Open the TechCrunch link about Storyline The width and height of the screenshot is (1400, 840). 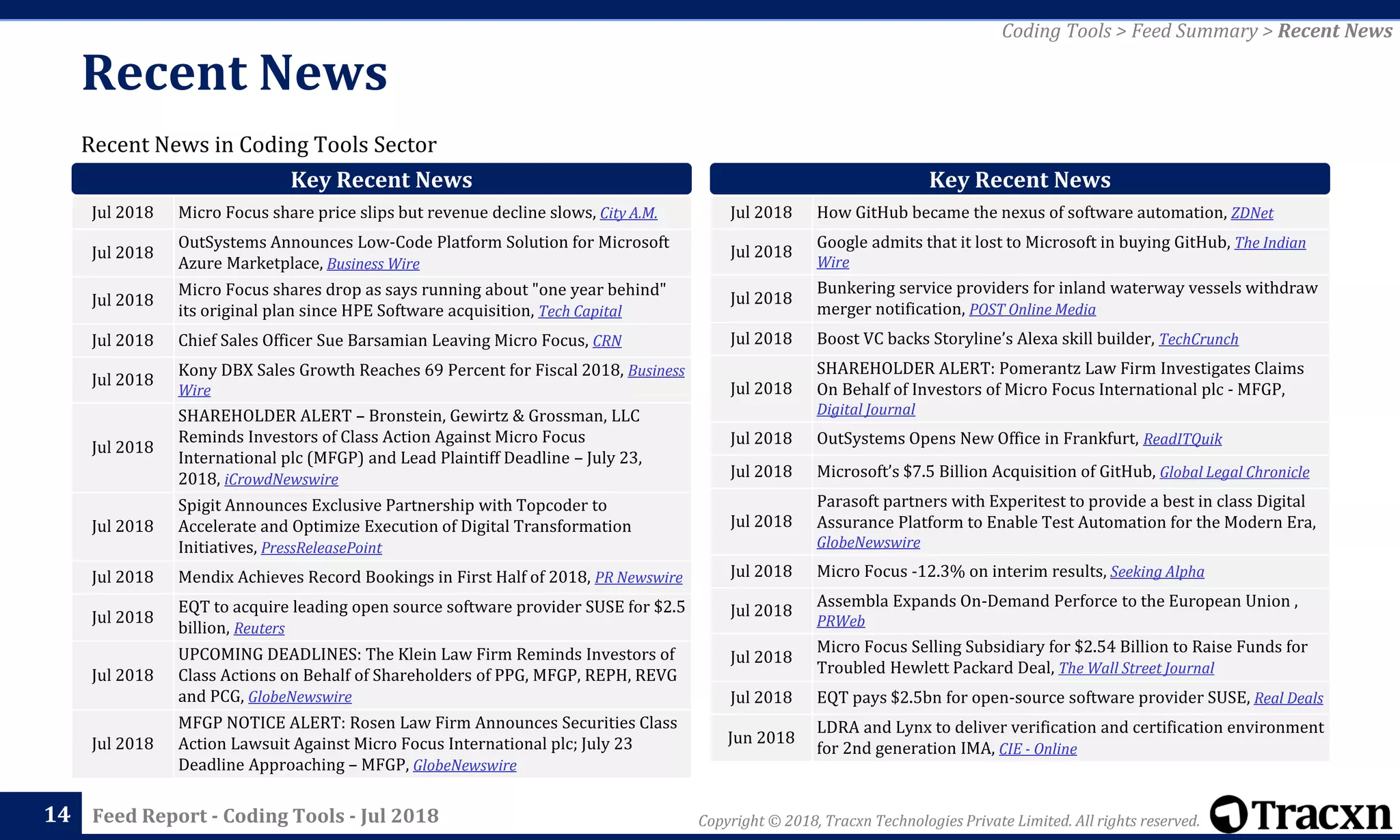tap(1198, 340)
